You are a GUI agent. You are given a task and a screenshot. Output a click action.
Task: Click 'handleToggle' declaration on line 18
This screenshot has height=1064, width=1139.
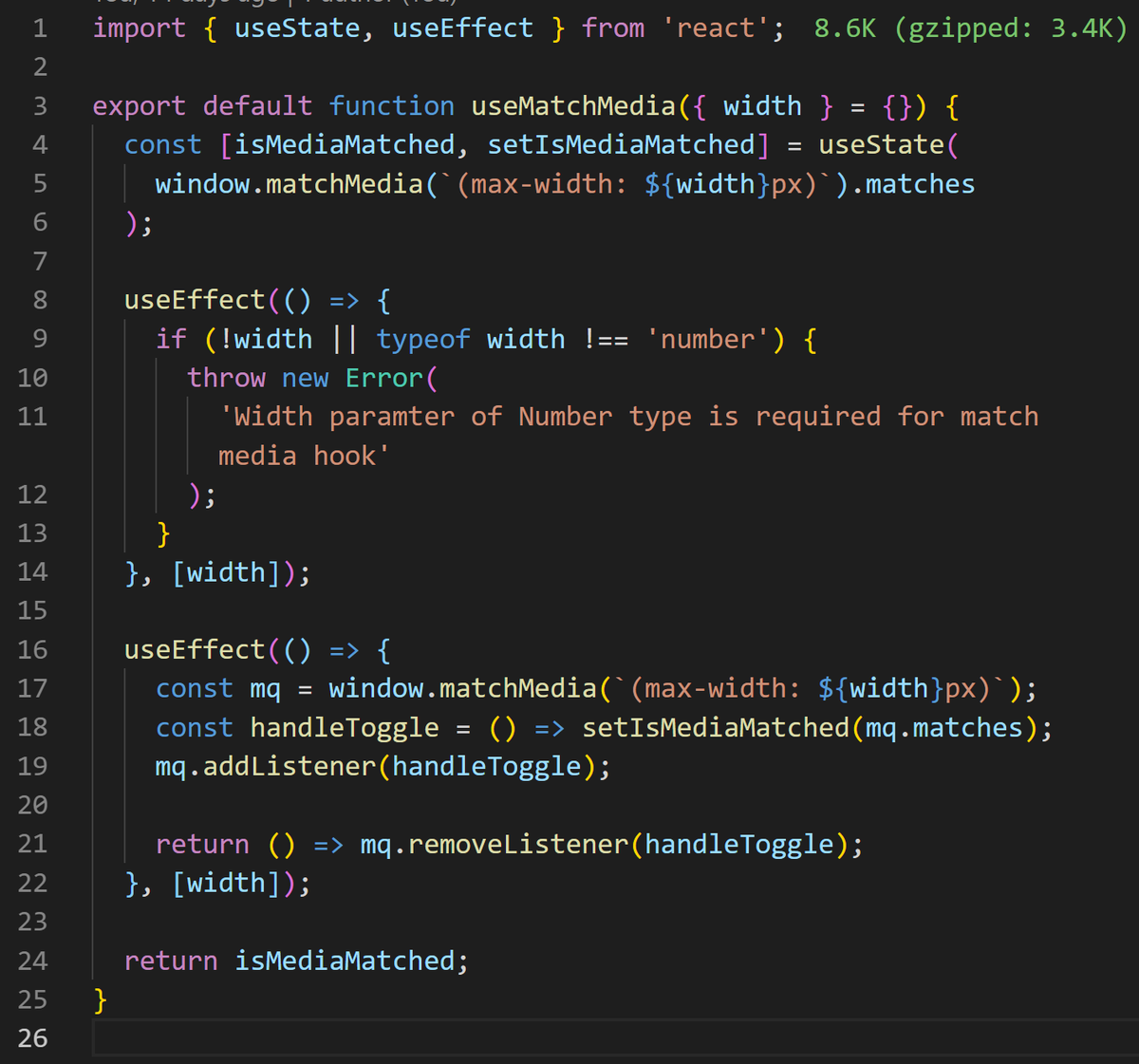[345, 729]
